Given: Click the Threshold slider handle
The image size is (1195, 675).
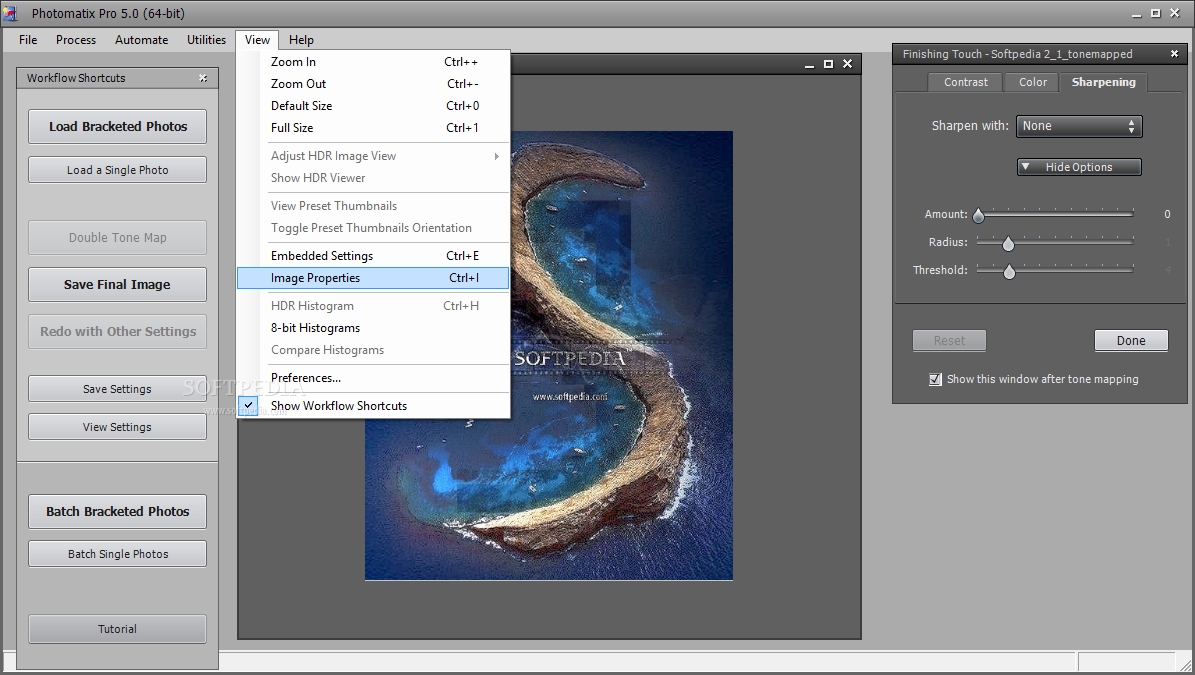Looking at the screenshot, I should (1009, 271).
